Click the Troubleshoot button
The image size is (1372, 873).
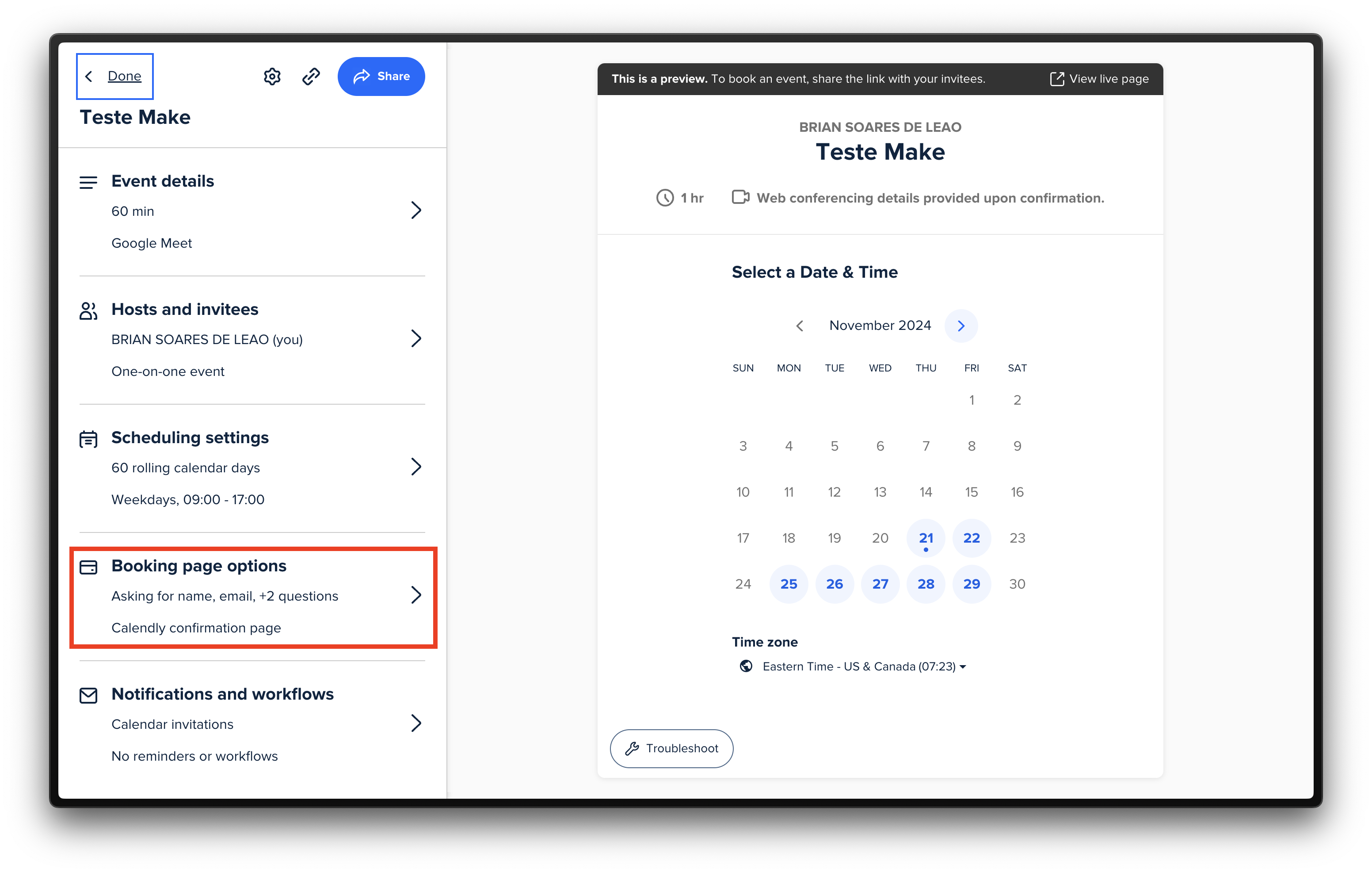click(x=671, y=748)
